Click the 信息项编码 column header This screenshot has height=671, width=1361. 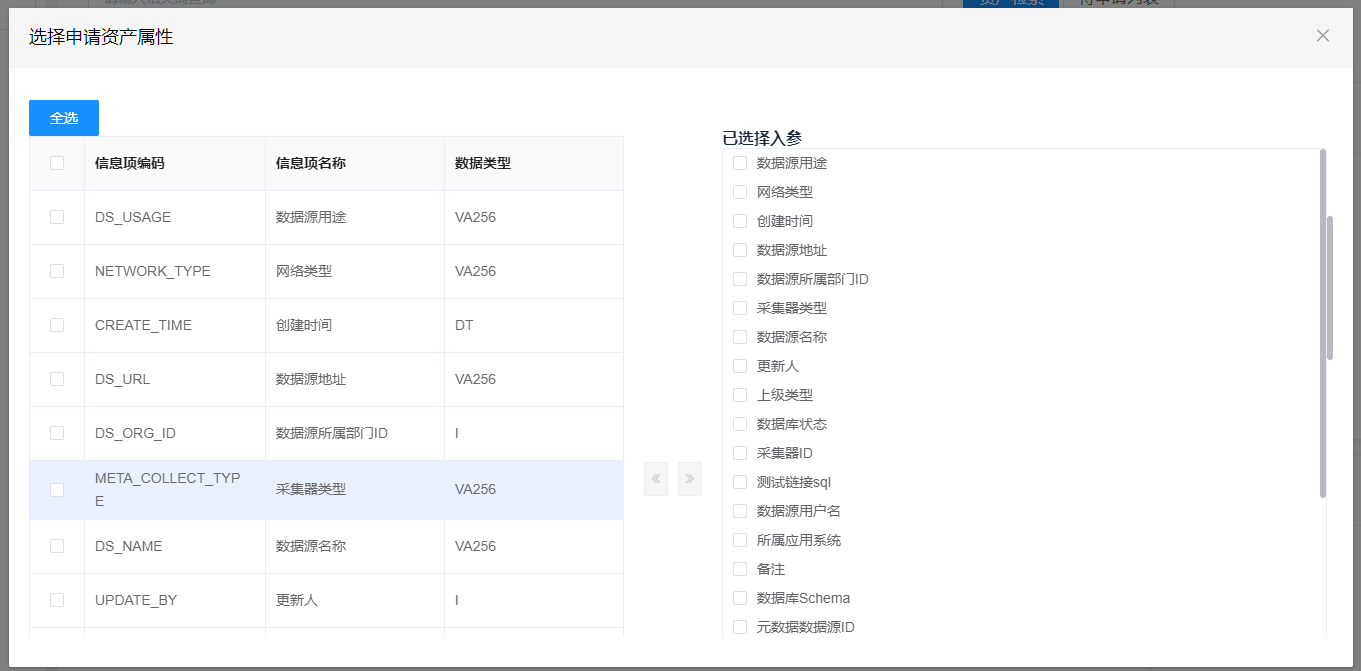(175, 163)
